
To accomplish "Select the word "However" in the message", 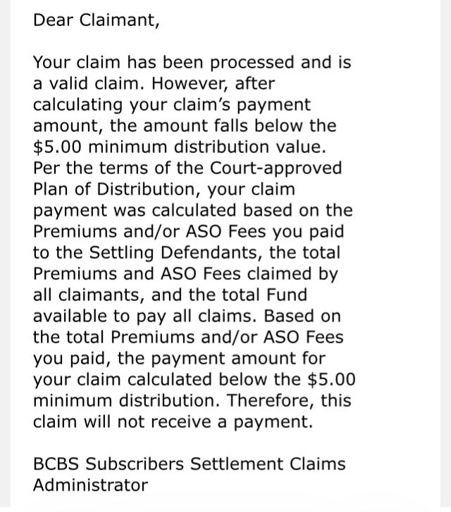I will (189, 83).
